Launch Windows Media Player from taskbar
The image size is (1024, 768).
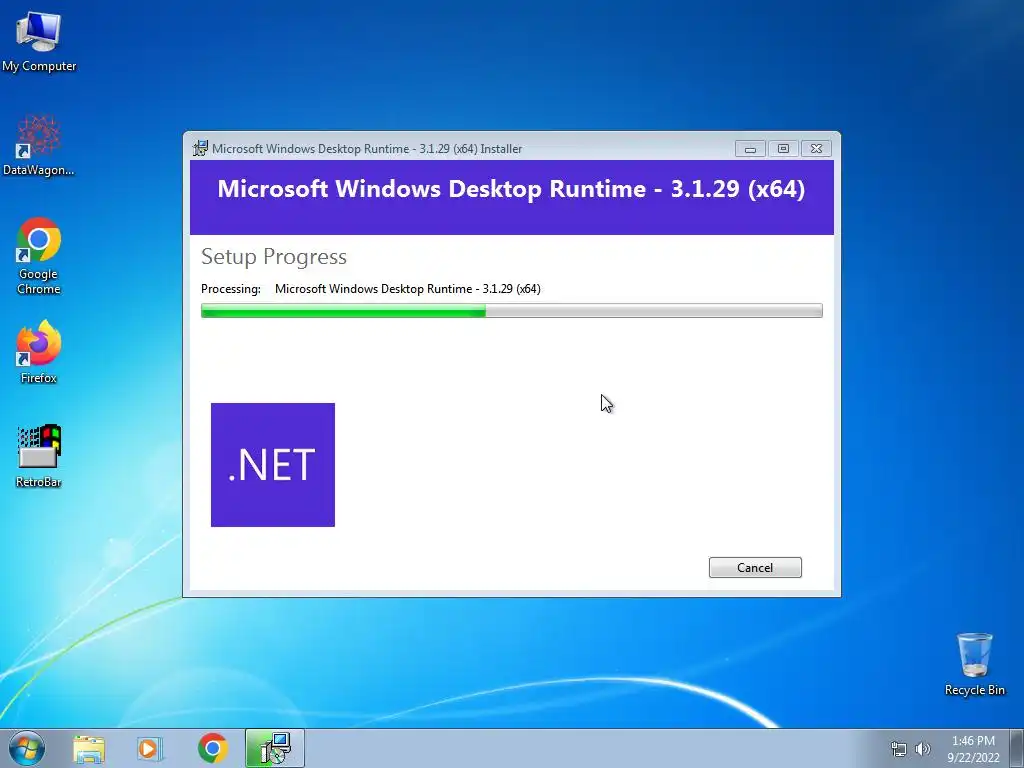(x=149, y=748)
